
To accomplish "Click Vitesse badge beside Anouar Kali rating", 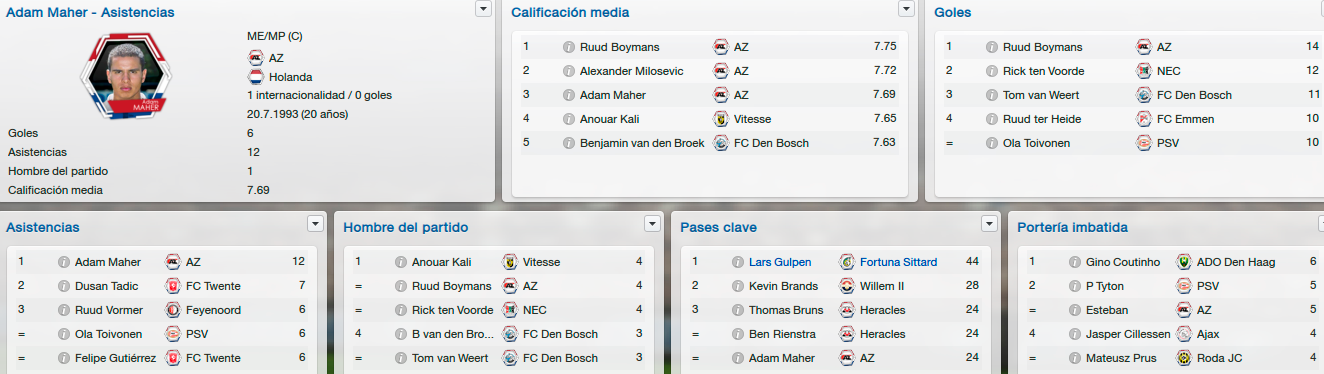I will 721,119.
